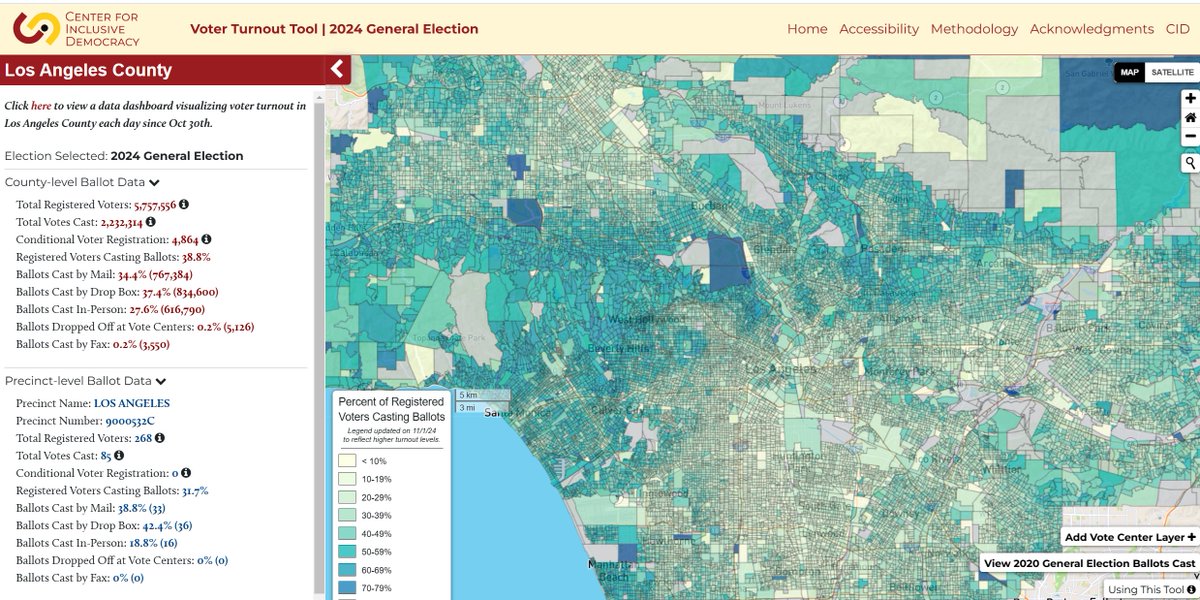The width and height of the screenshot is (1200, 600).
Task: Click Precinct Name value LOS ANGELES
Action: 131,403
